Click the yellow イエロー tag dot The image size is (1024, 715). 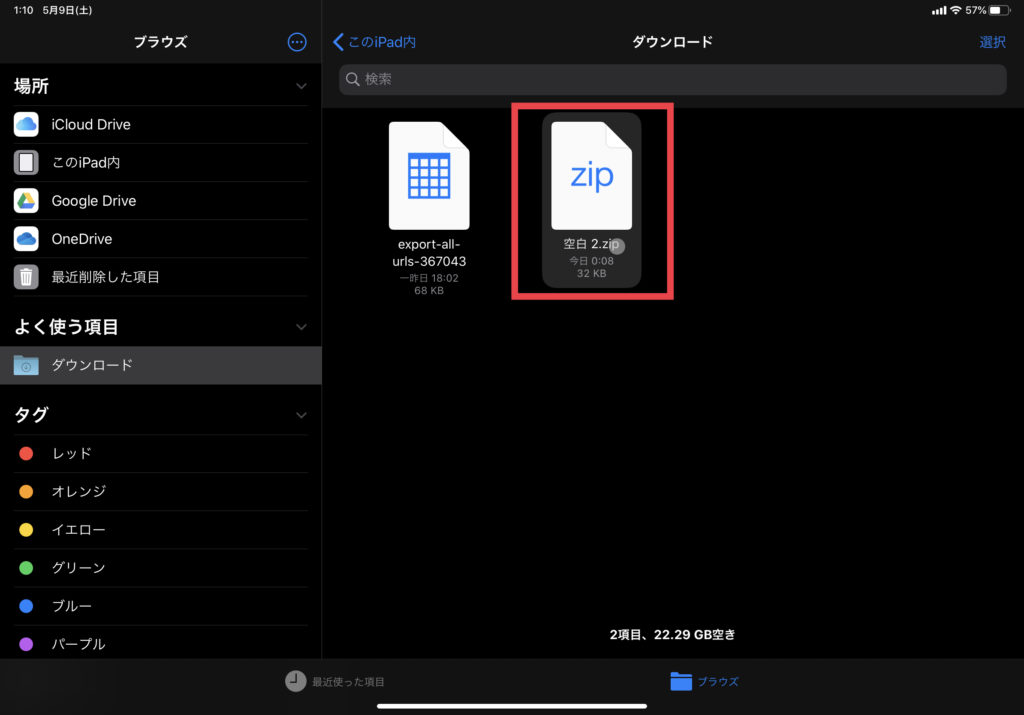click(26, 530)
